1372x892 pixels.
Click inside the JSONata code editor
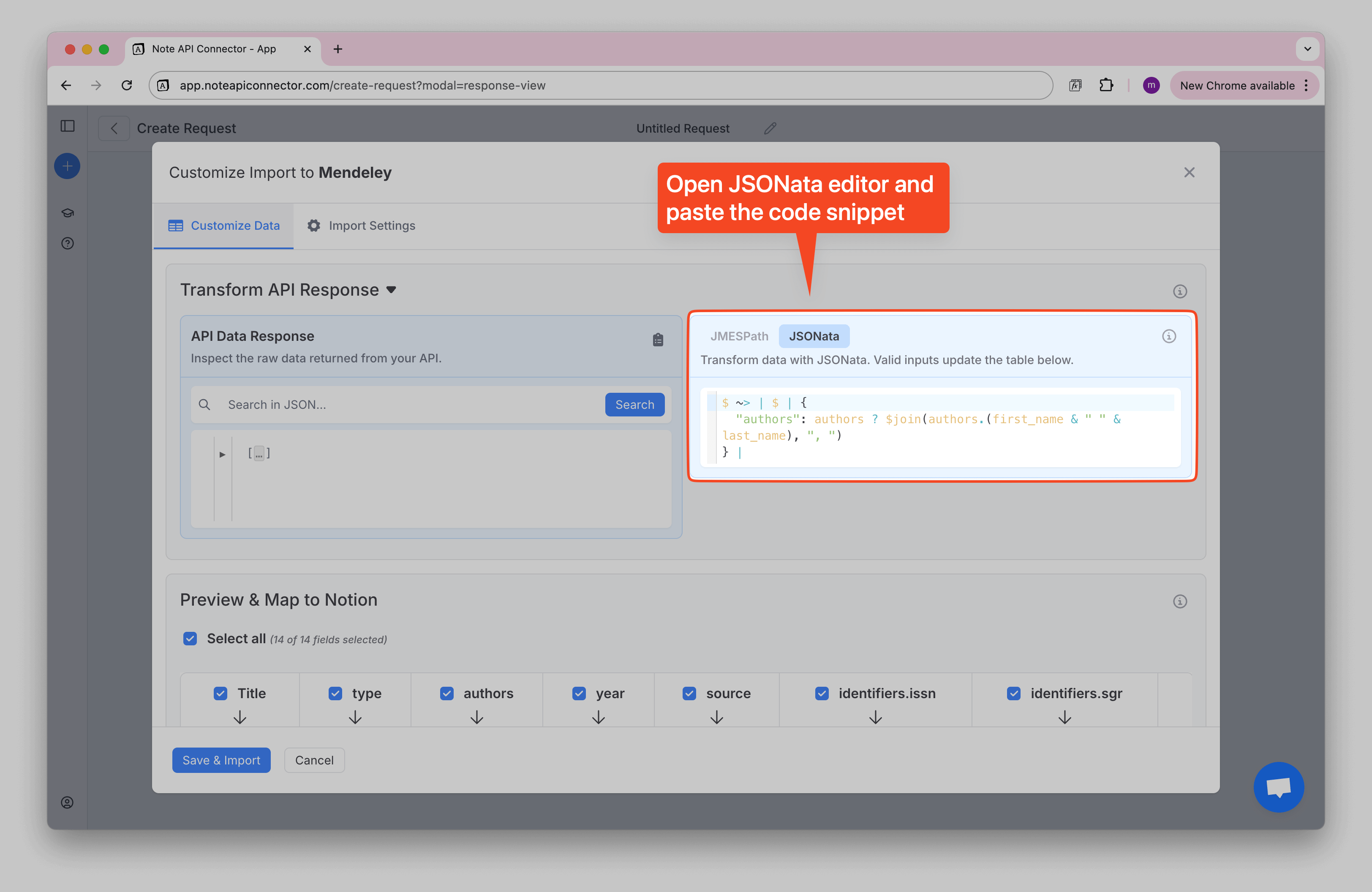941,427
